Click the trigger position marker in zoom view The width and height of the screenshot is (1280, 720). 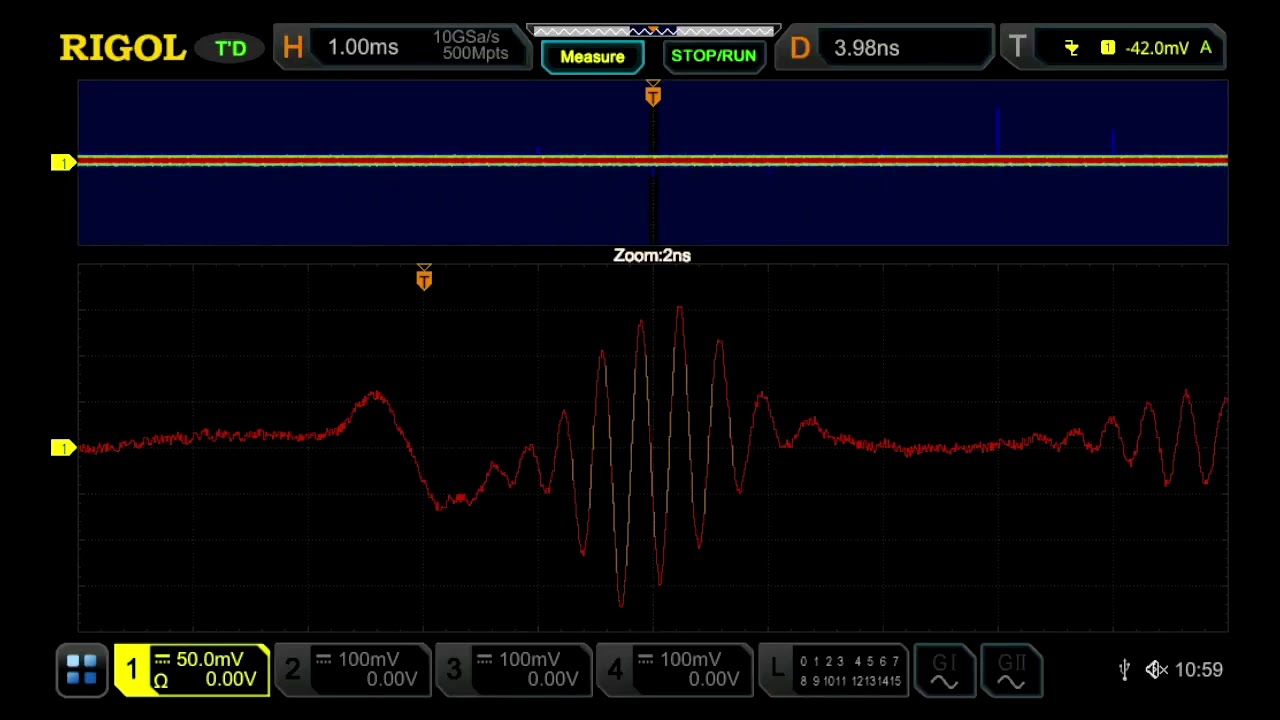(x=424, y=278)
